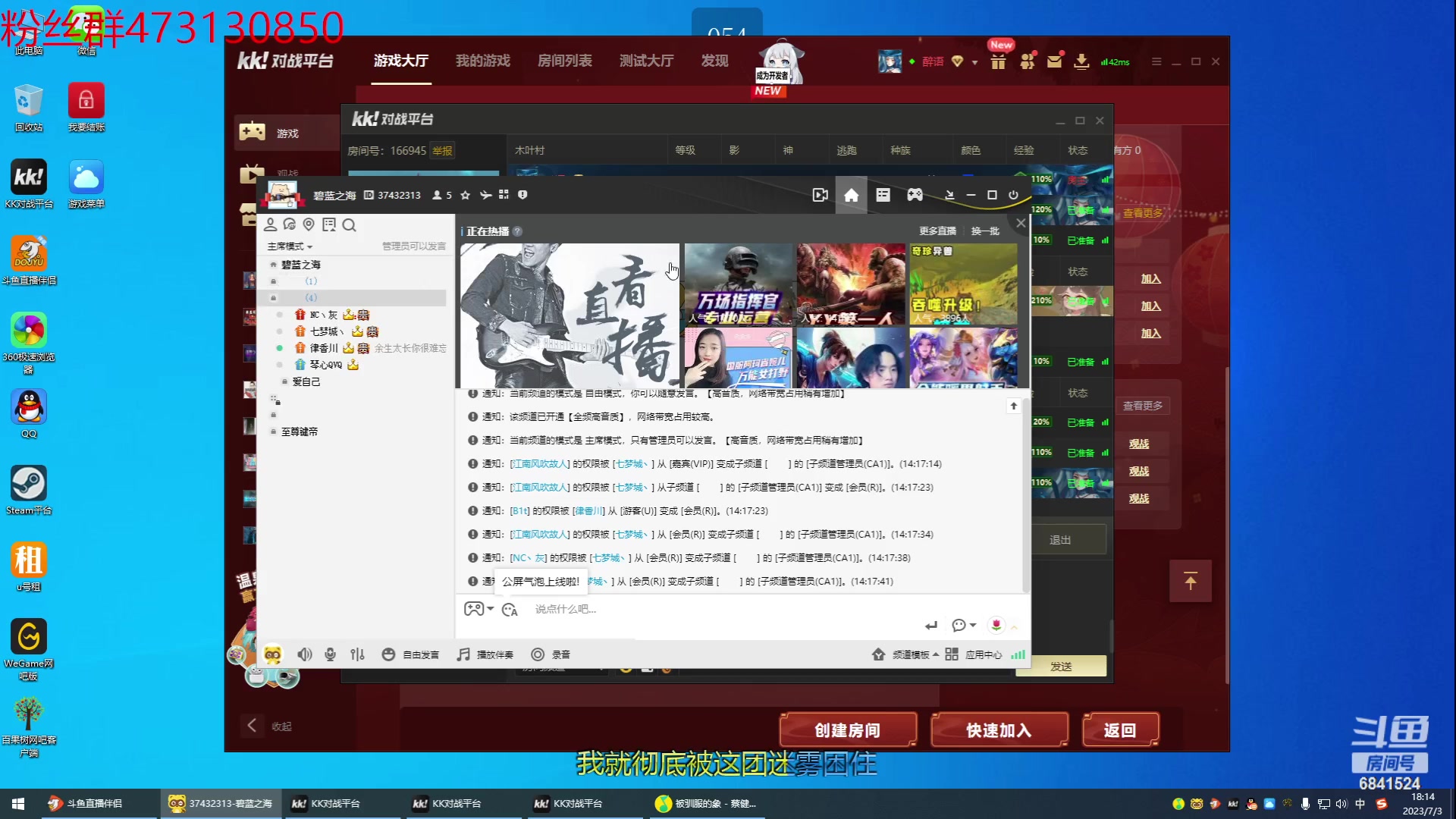Click the airplane share icon beside channel ID
This screenshot has height=819, width=1456.
point(485,195)
